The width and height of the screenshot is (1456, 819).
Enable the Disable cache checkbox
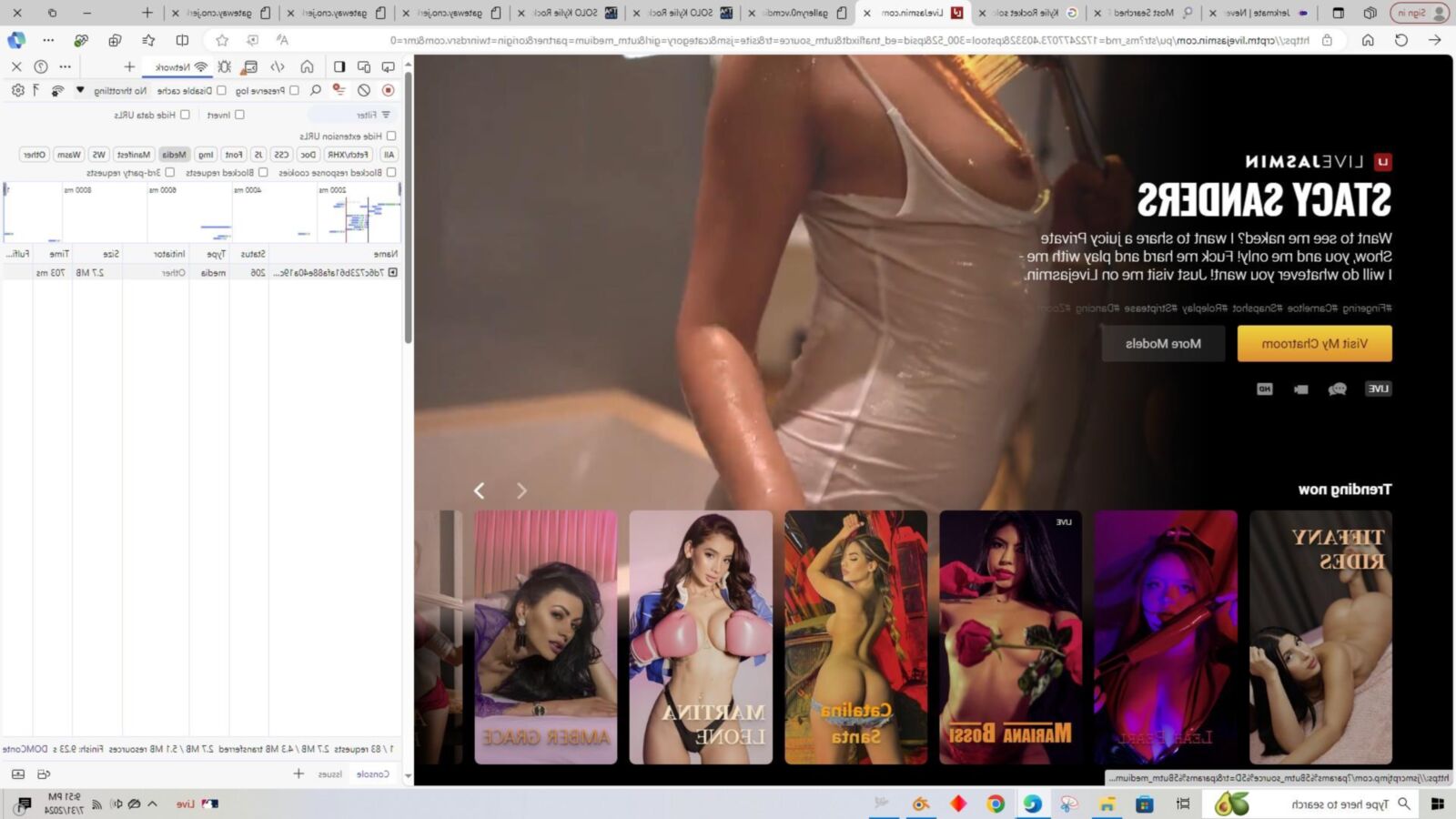221,90
